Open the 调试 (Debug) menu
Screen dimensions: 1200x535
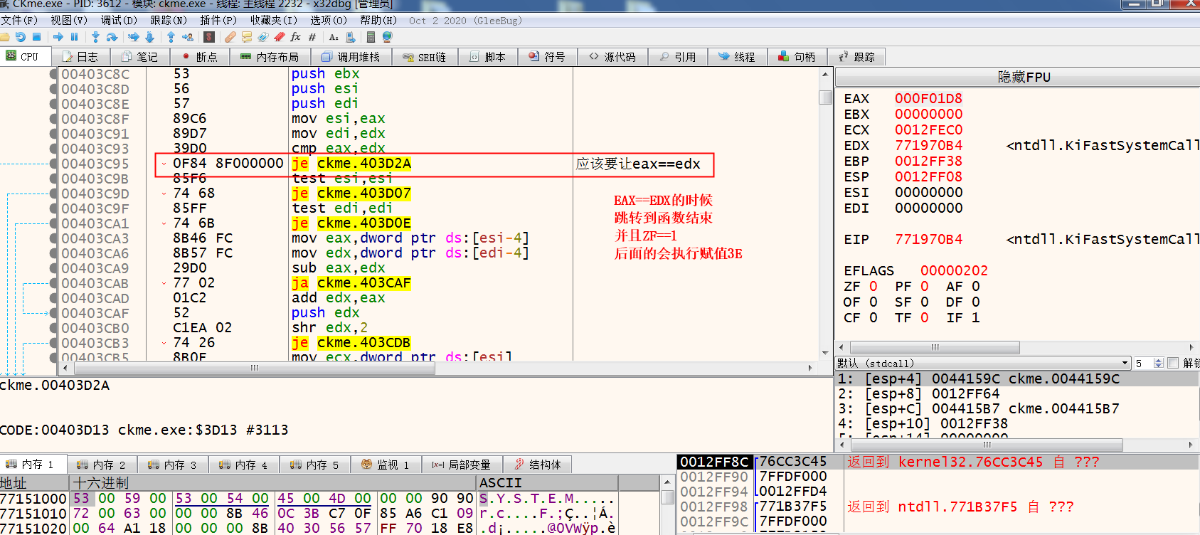[119, 20]
